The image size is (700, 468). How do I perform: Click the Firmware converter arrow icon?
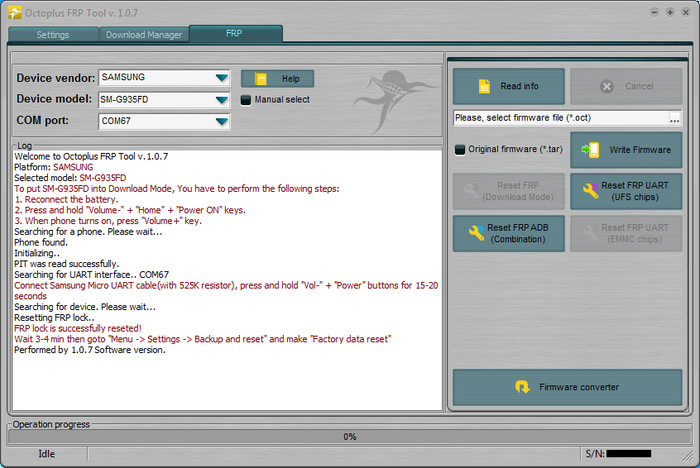520,387
